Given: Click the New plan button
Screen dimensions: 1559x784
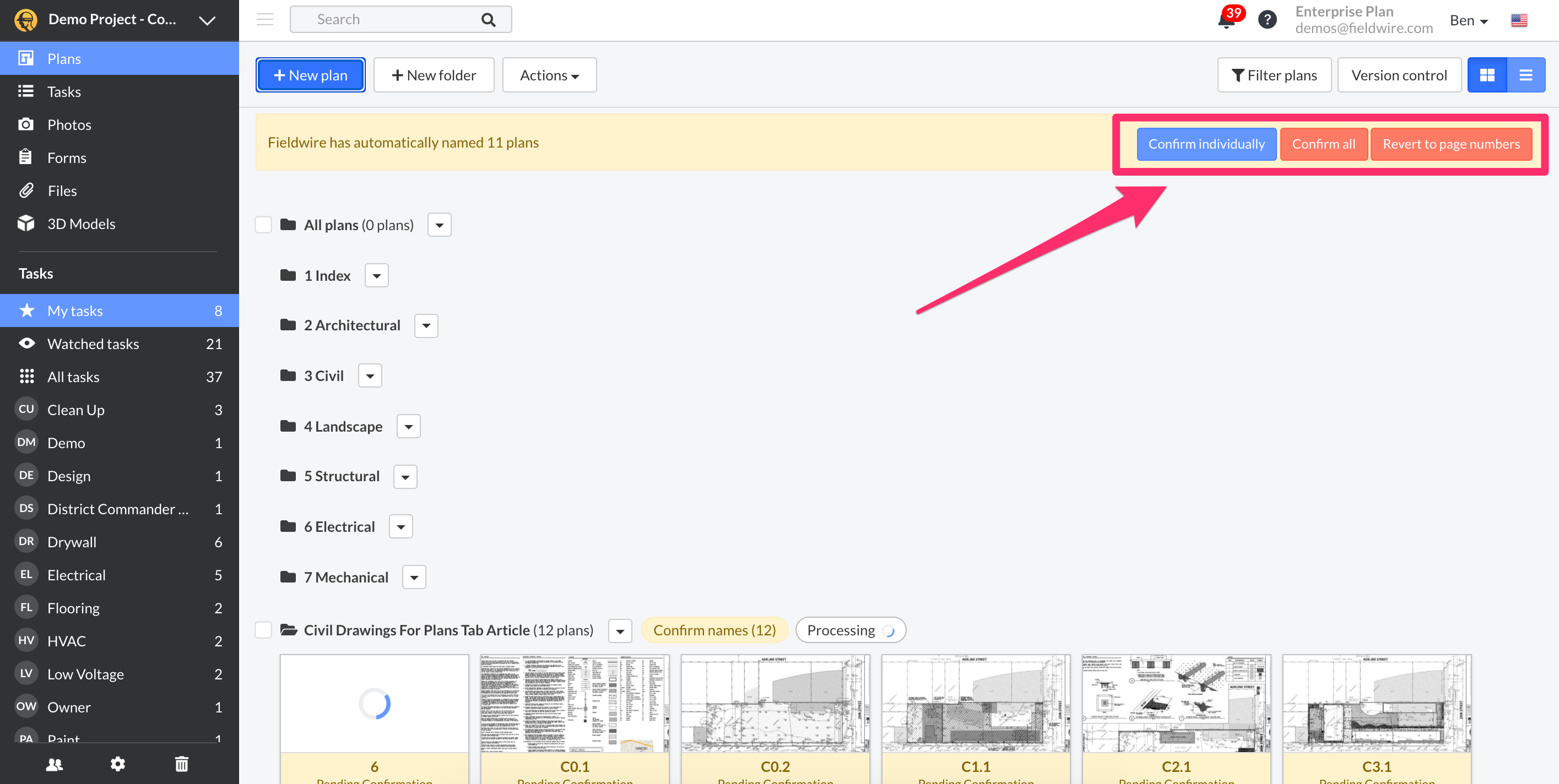Looking at the screenshot, I should [310, 75].
